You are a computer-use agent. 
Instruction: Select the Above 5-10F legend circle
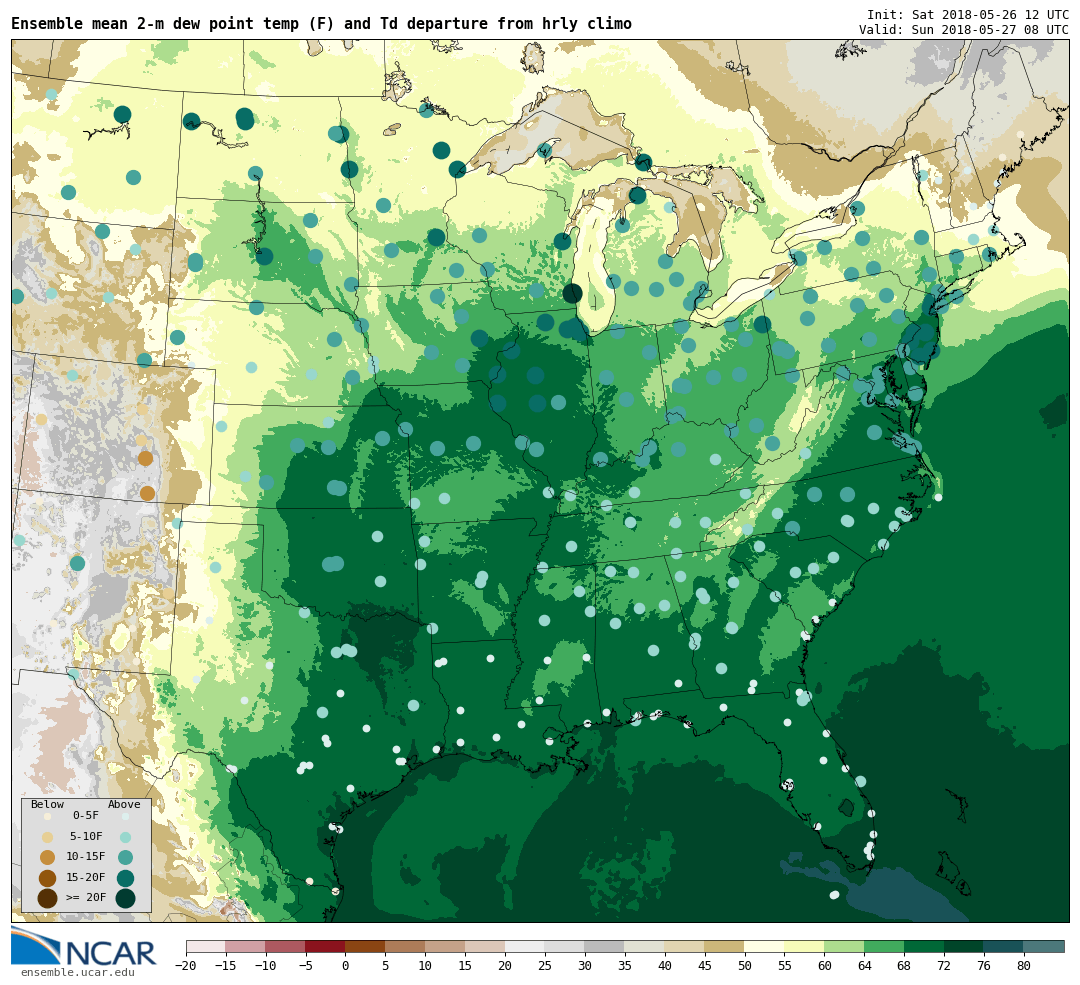[125, 838]
